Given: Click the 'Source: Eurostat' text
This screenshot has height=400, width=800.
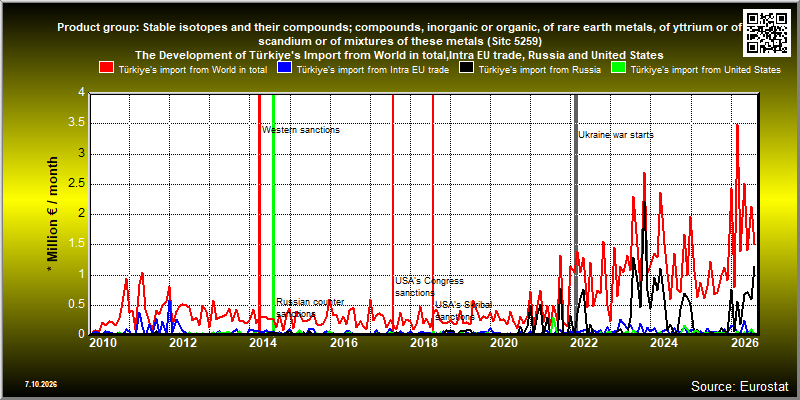Looking at the screenshot, I should click(739, 386).
